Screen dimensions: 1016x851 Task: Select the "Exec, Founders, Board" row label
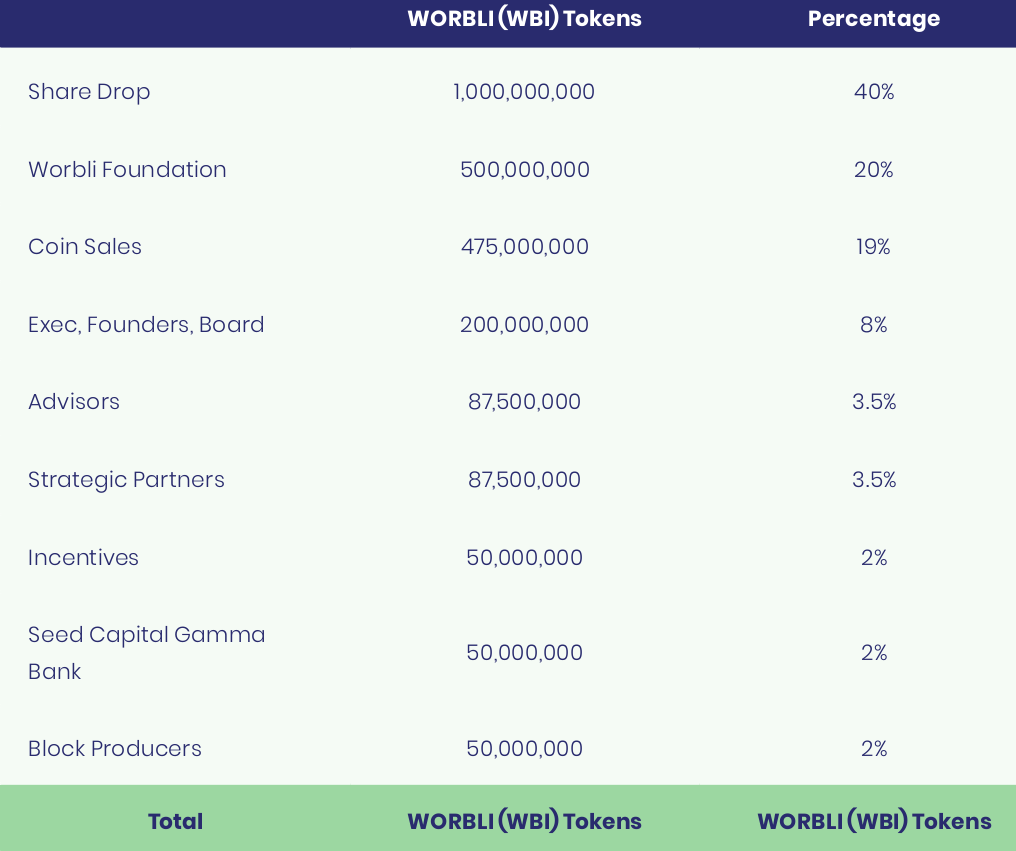click(x=146, y=324)
